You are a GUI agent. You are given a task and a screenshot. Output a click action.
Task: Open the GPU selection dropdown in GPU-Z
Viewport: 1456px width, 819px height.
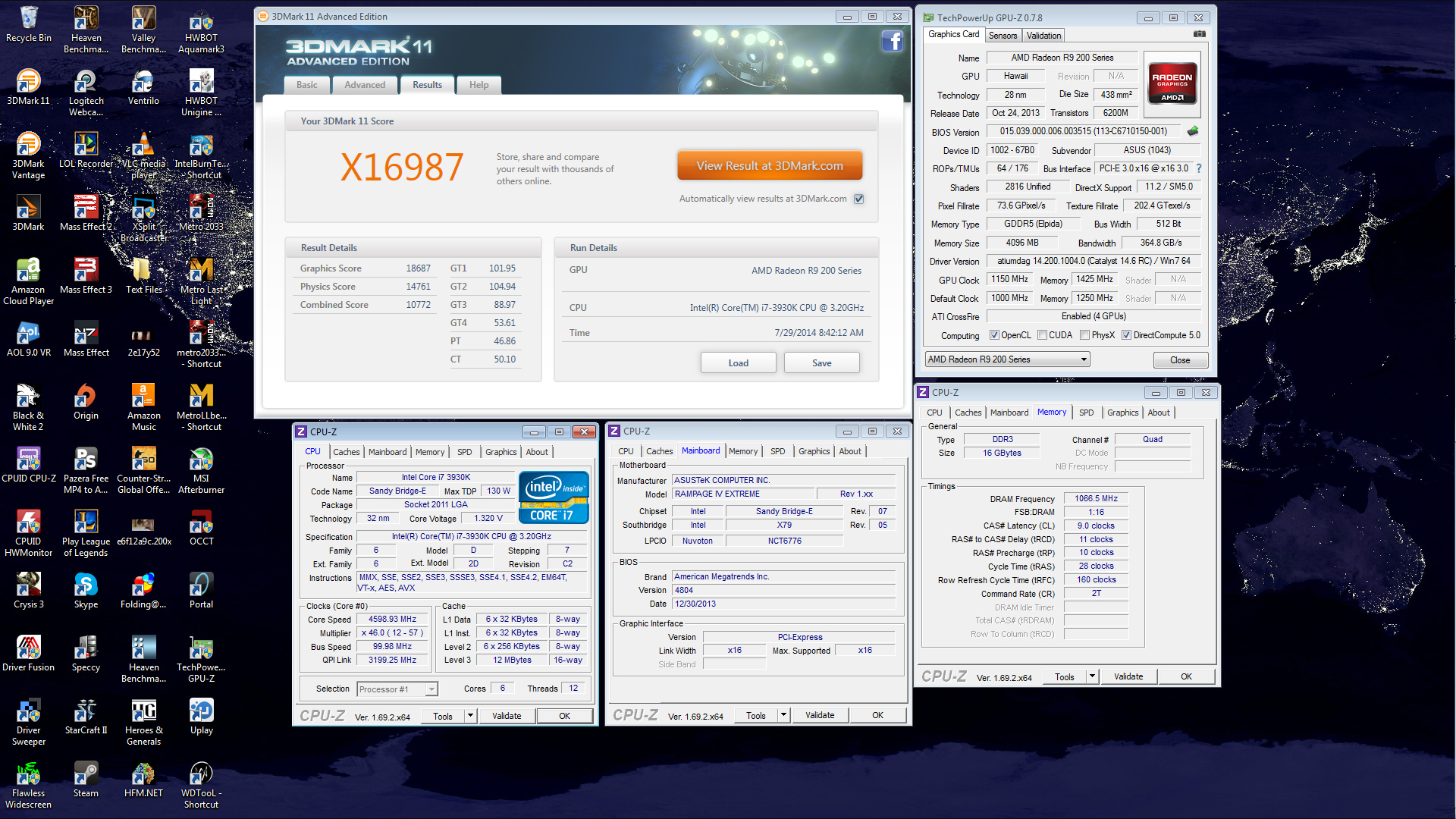1007,359
